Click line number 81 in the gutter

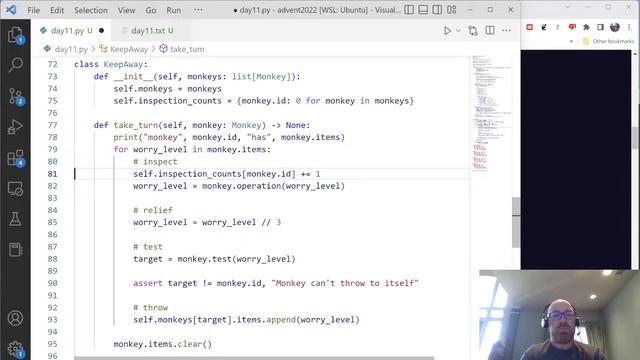tap(52, 174)
